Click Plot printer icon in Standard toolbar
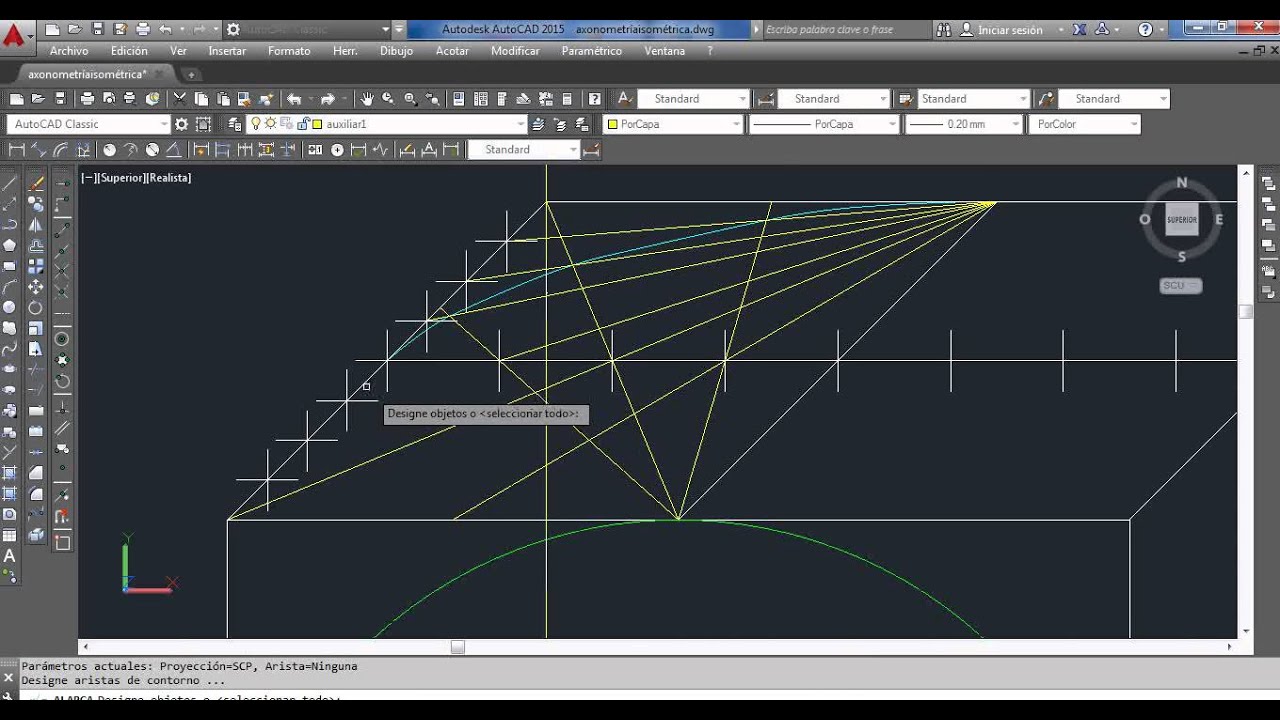 pos(87,98)
